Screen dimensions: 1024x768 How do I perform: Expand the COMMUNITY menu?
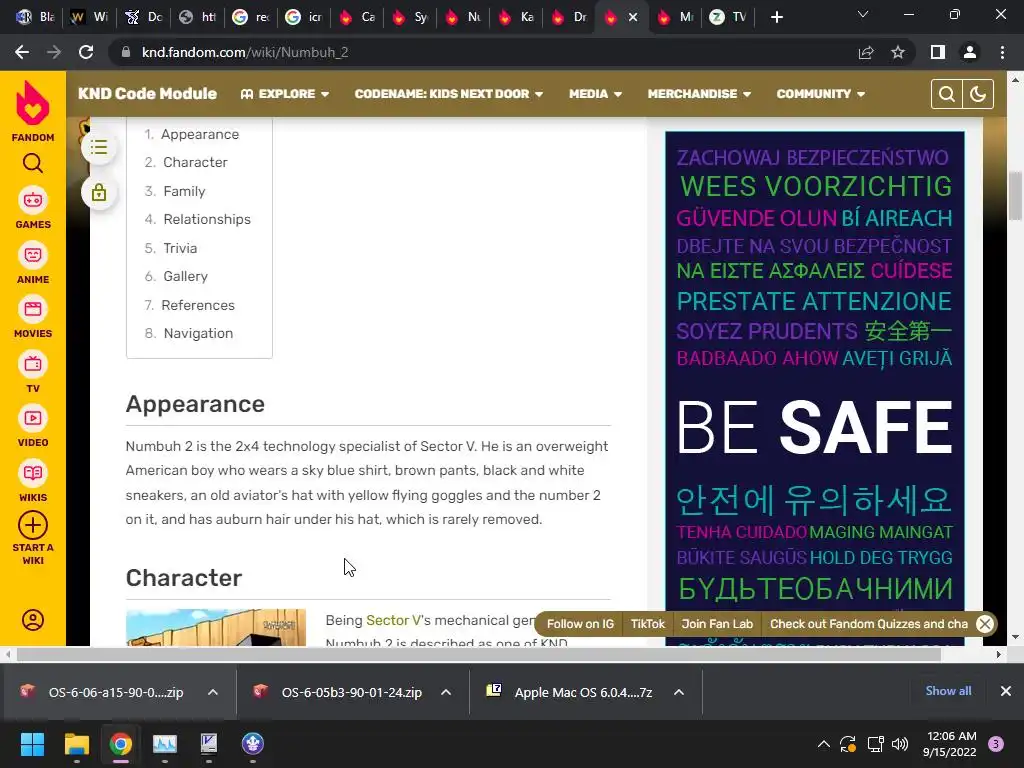(821, 94)
